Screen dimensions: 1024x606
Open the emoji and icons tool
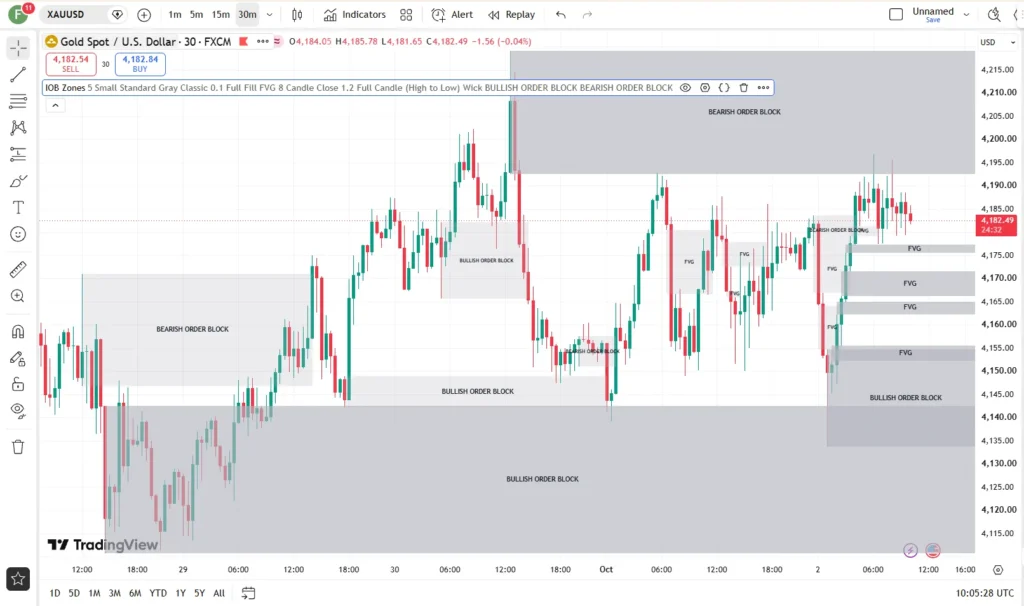point(18,234)
